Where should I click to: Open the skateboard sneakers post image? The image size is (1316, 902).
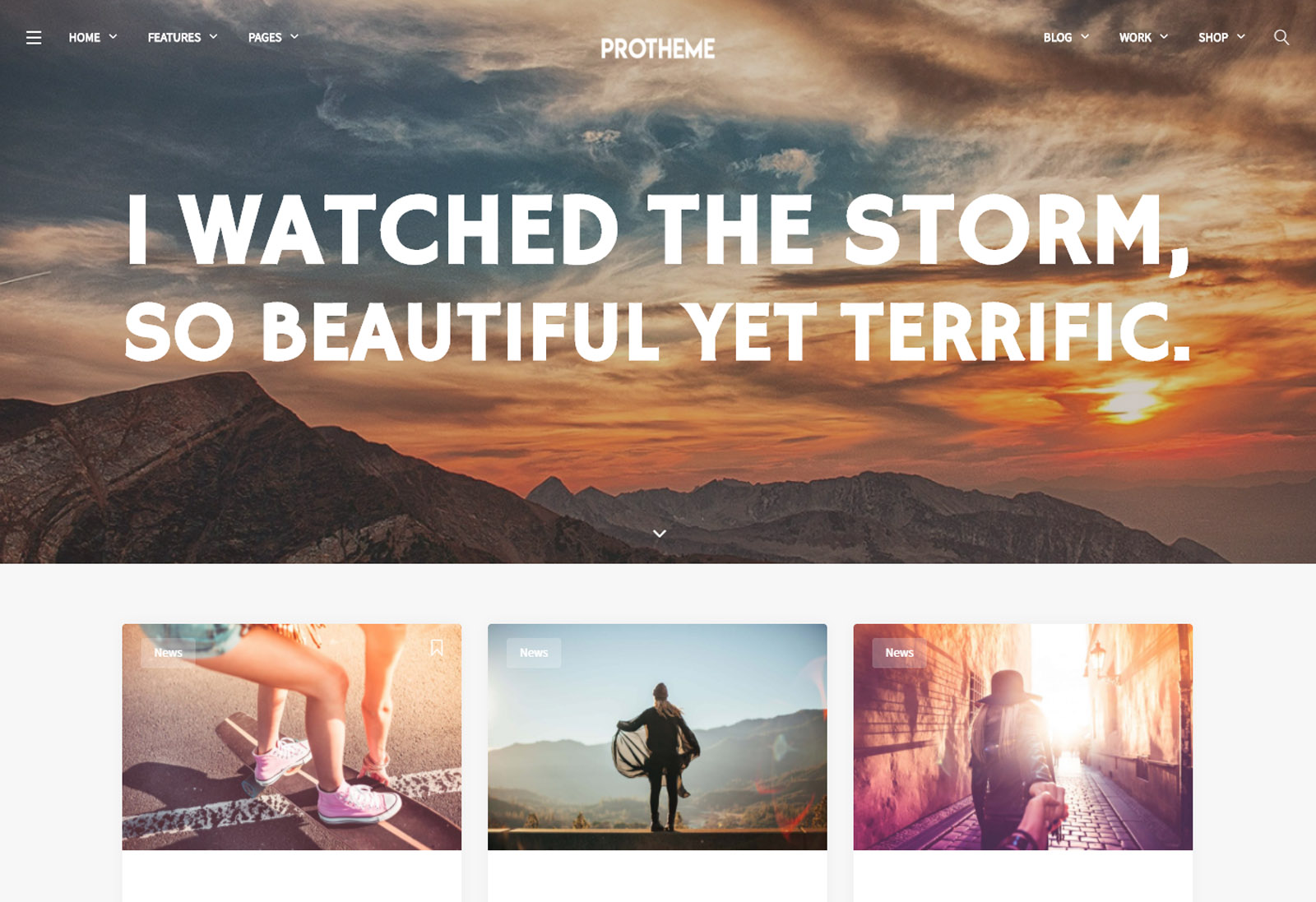pos(292,737)
